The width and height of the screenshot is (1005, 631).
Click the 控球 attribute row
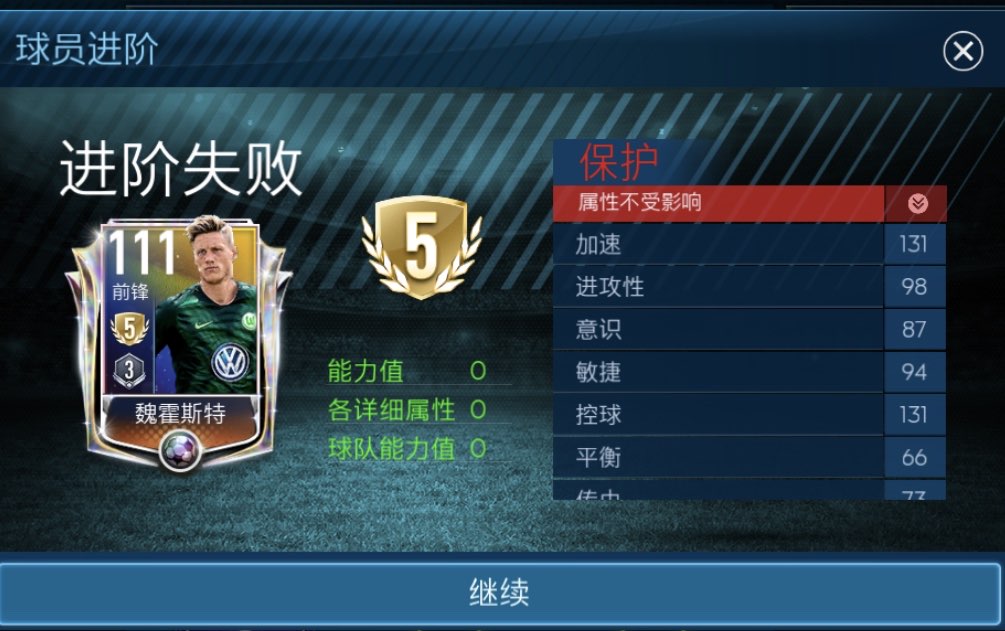pyautogui.click(x=749, y=414)
